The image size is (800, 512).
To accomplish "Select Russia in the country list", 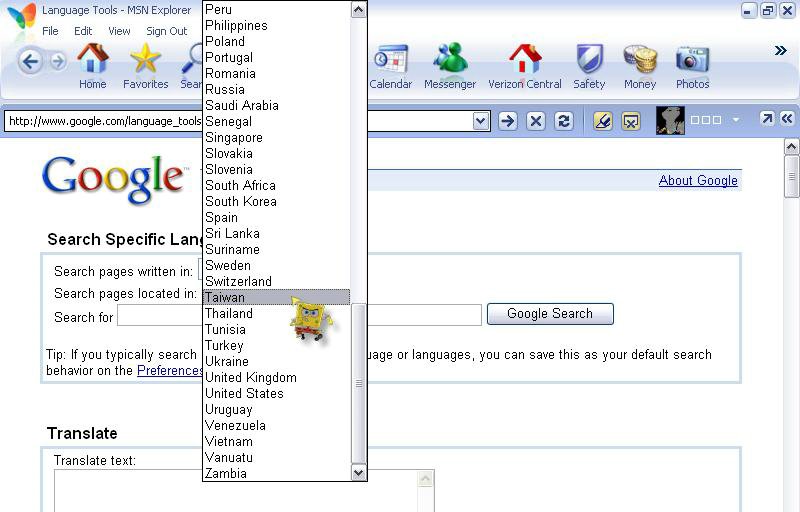I will [x=276, y=89].
